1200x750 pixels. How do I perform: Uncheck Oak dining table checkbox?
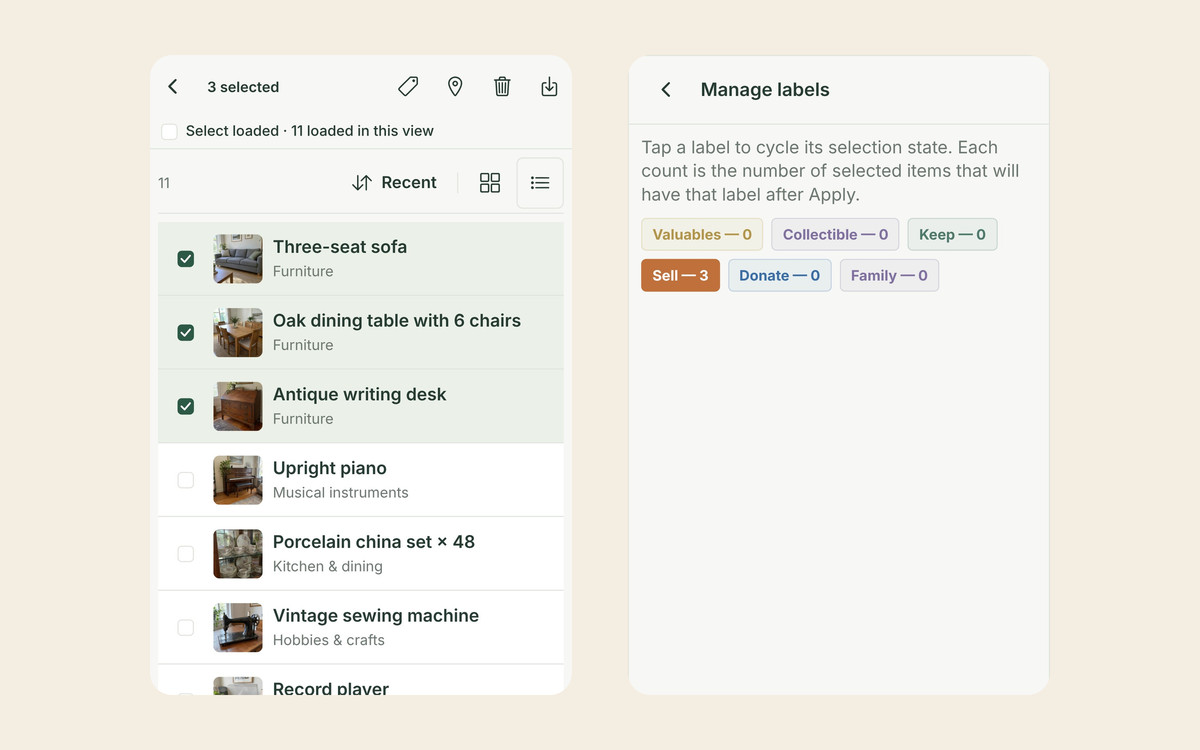tap(186, 333)
